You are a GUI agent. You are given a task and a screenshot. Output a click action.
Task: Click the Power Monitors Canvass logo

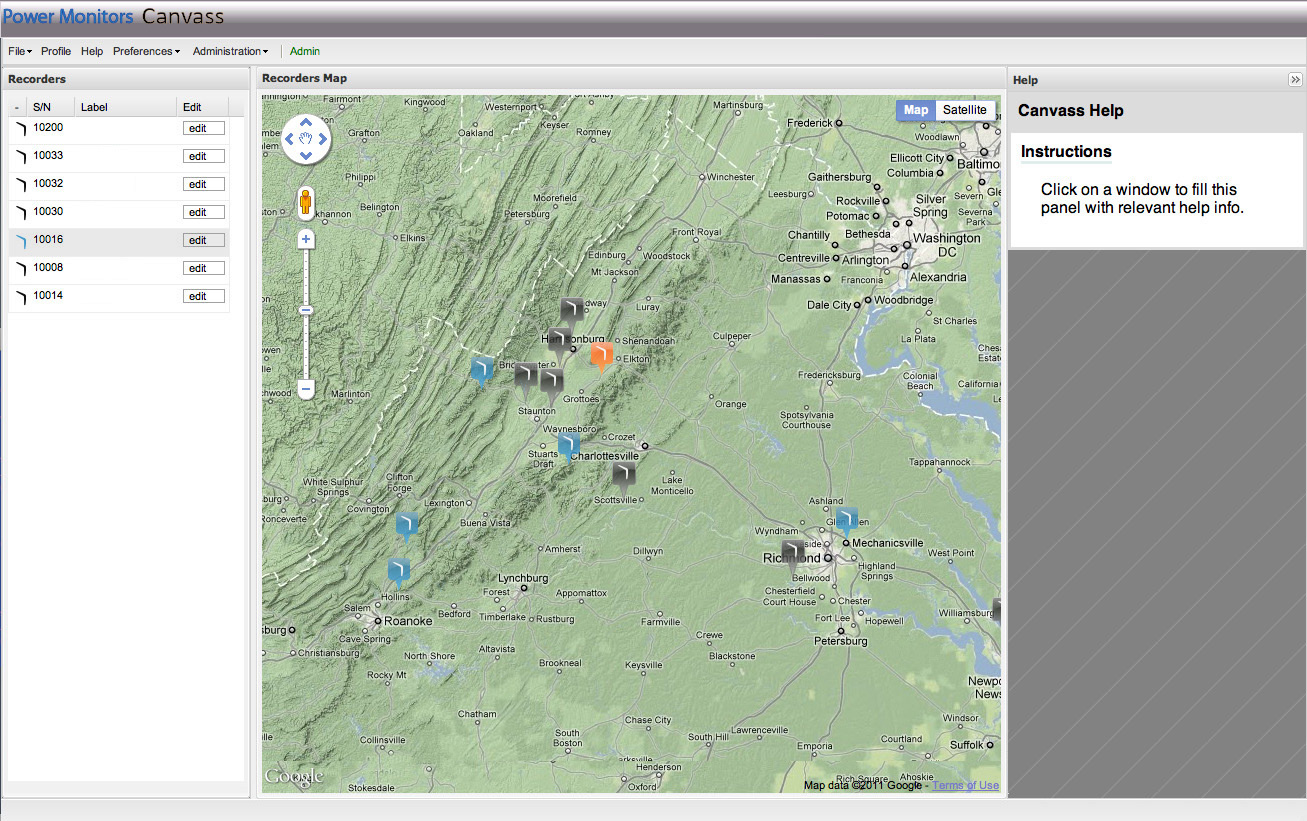[116, 16]
